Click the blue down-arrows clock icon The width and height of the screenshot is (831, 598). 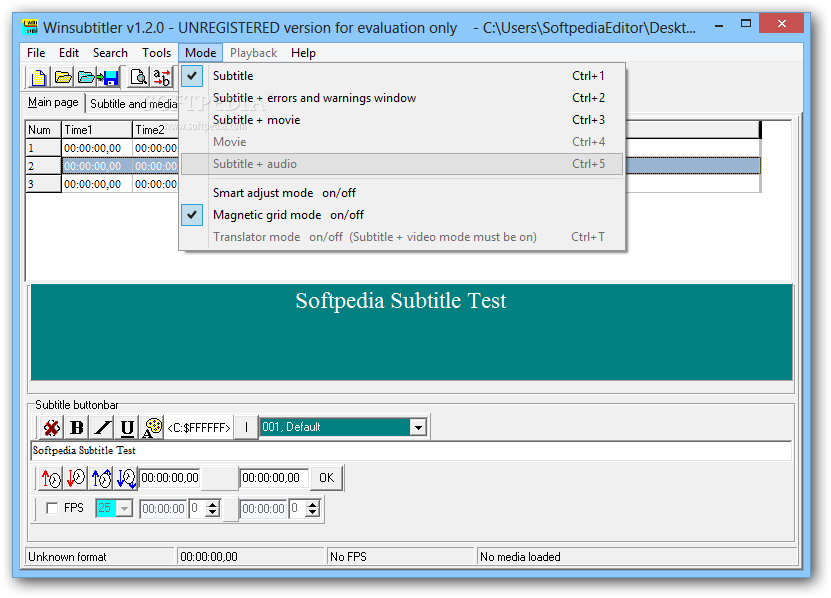coord(126,478)
